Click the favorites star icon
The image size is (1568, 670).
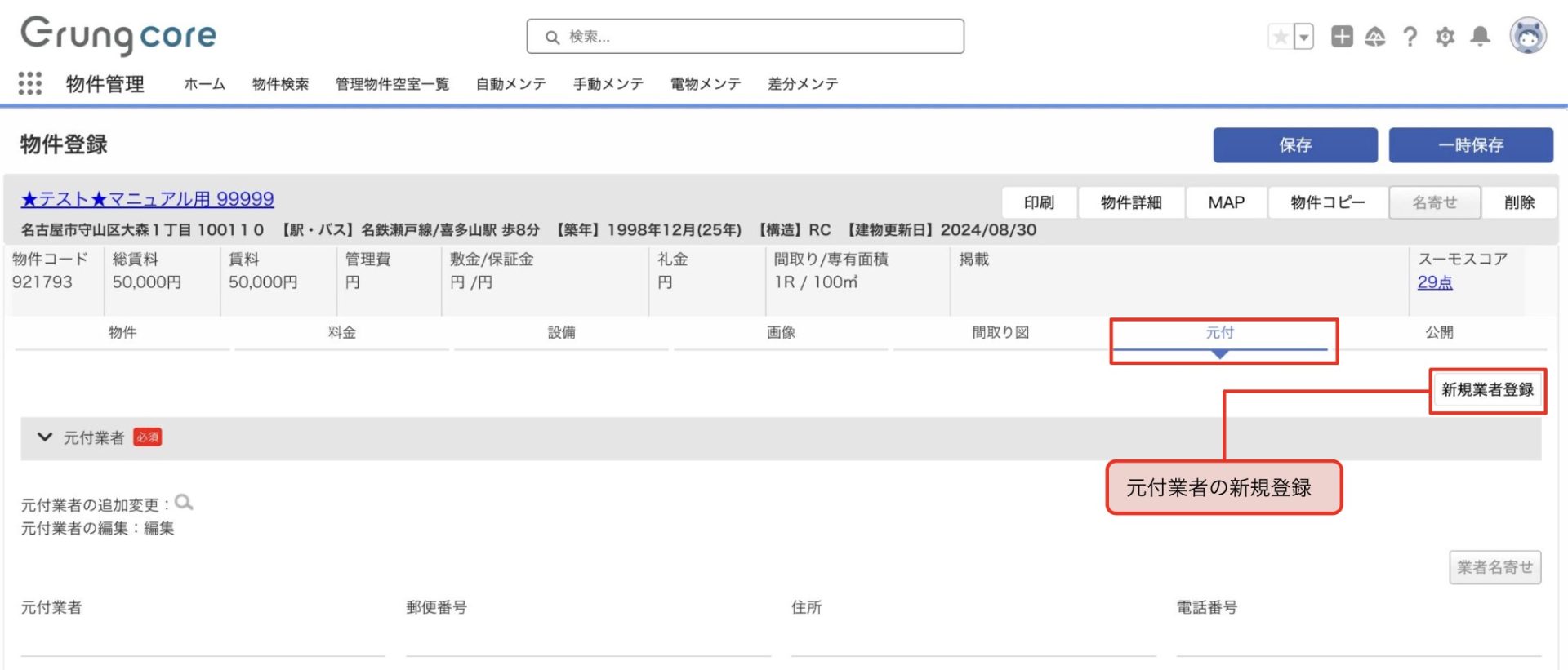pos(1281,37)
